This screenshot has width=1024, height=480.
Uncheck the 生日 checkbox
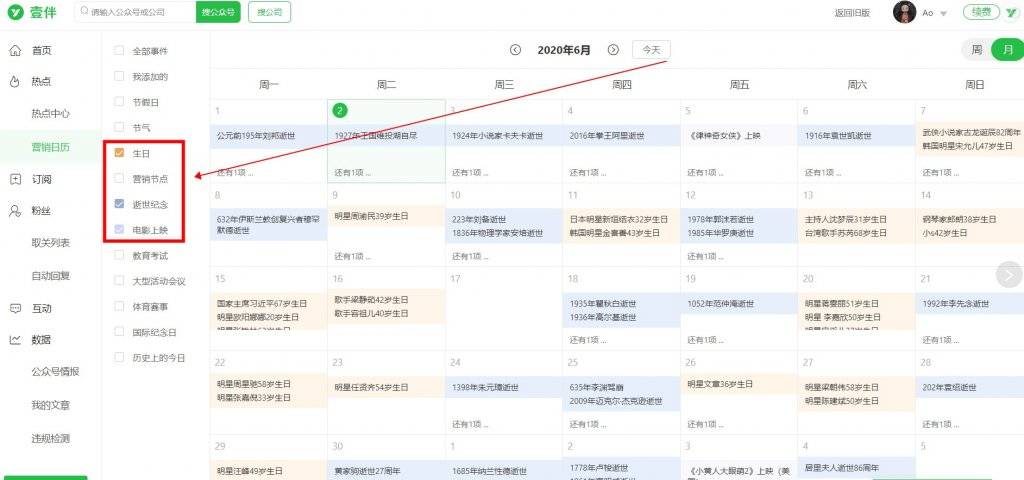pyautogui.click(x=120, y=153)
